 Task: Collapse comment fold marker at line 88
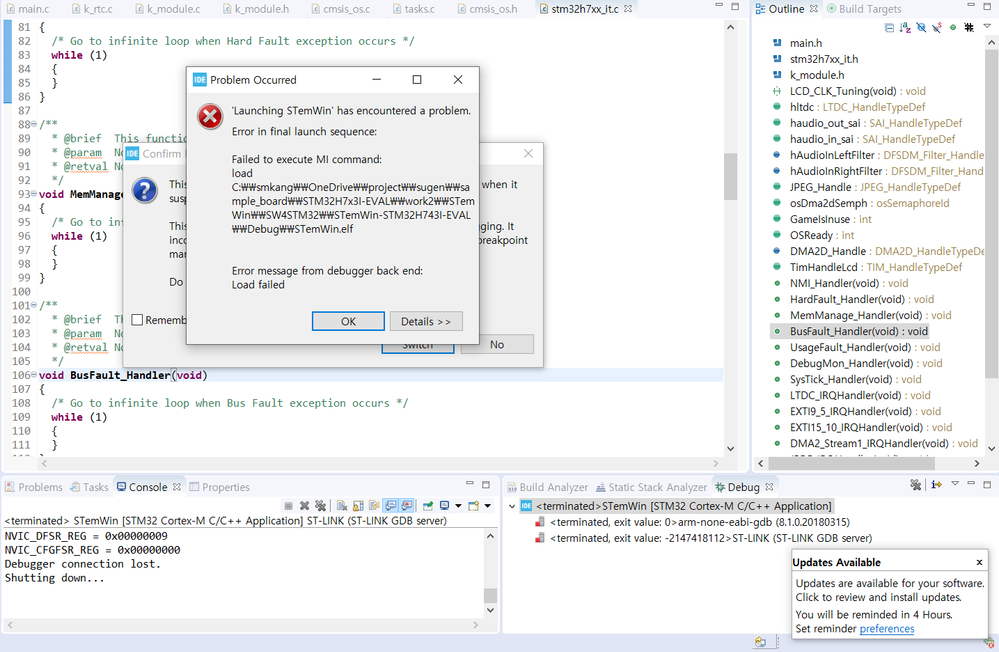(x=34, y=124)
